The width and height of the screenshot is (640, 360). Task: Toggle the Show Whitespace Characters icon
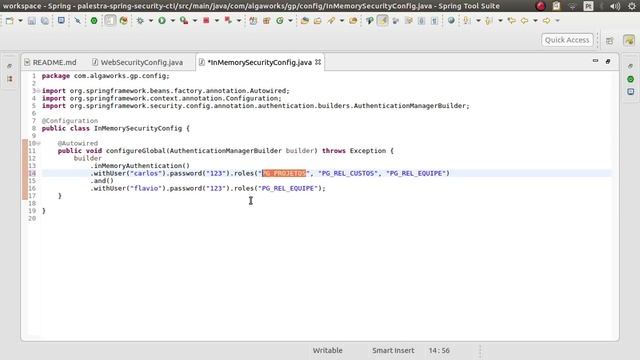click(434, 20)
